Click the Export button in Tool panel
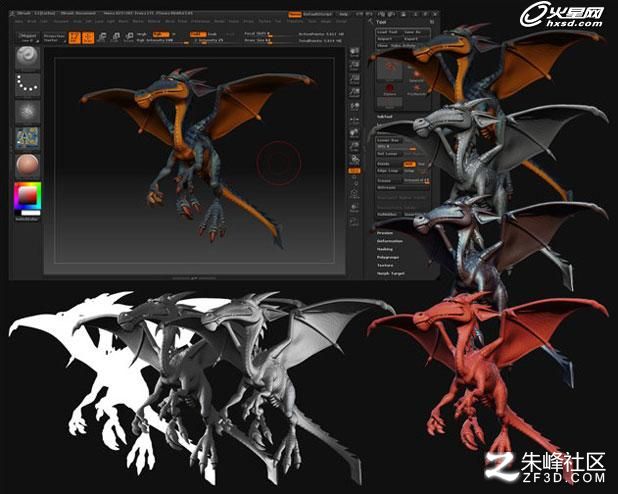 click(412, 39)
